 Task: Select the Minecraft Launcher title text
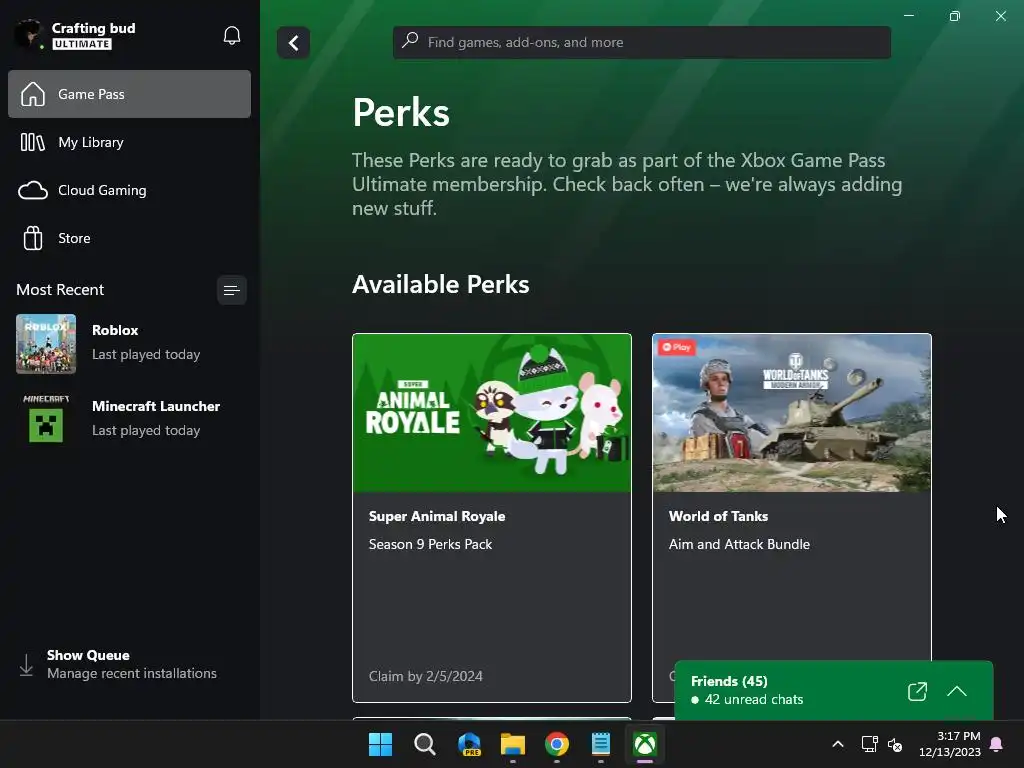156,406
